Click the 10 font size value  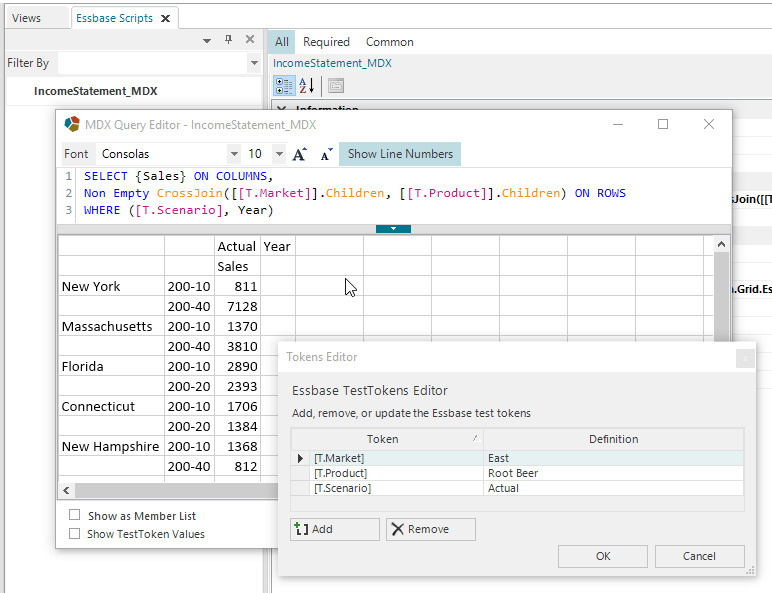click(258, 154)
